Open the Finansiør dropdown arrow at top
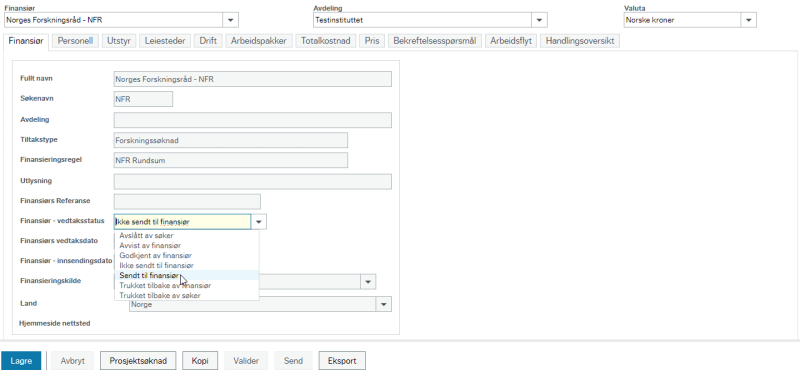Viewport: 800px width, 375px height. (x=230, y=20)
